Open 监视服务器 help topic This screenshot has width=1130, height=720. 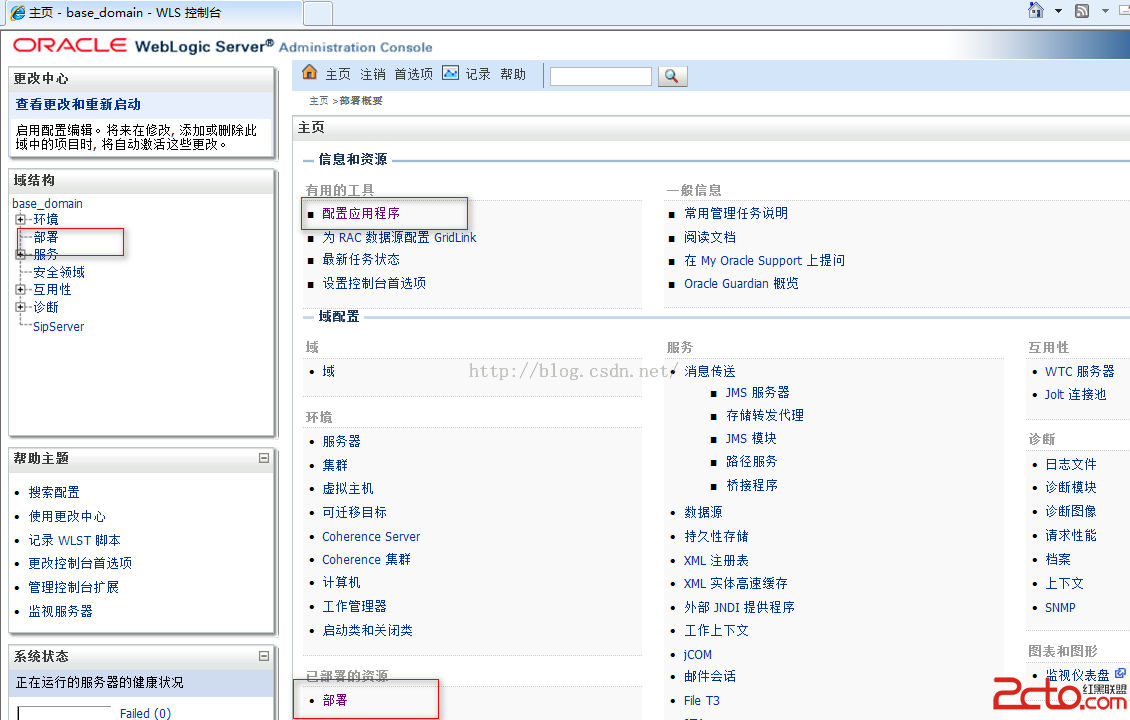[61, 611]
